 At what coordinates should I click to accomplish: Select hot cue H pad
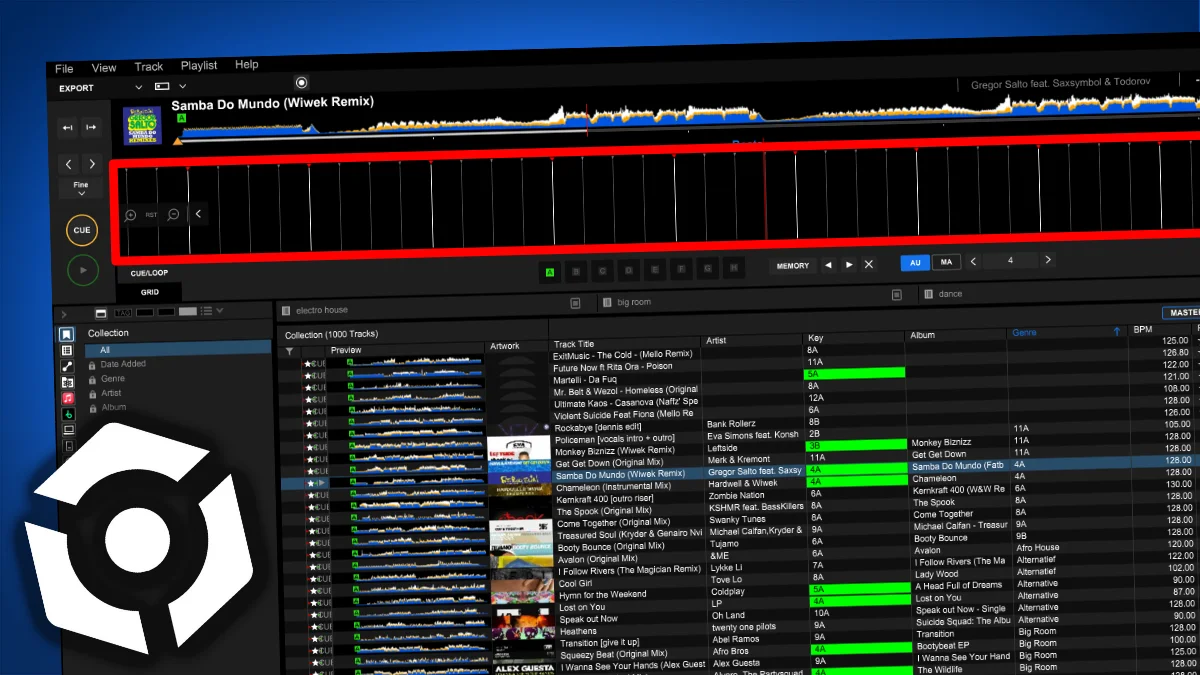pos(733,268)
